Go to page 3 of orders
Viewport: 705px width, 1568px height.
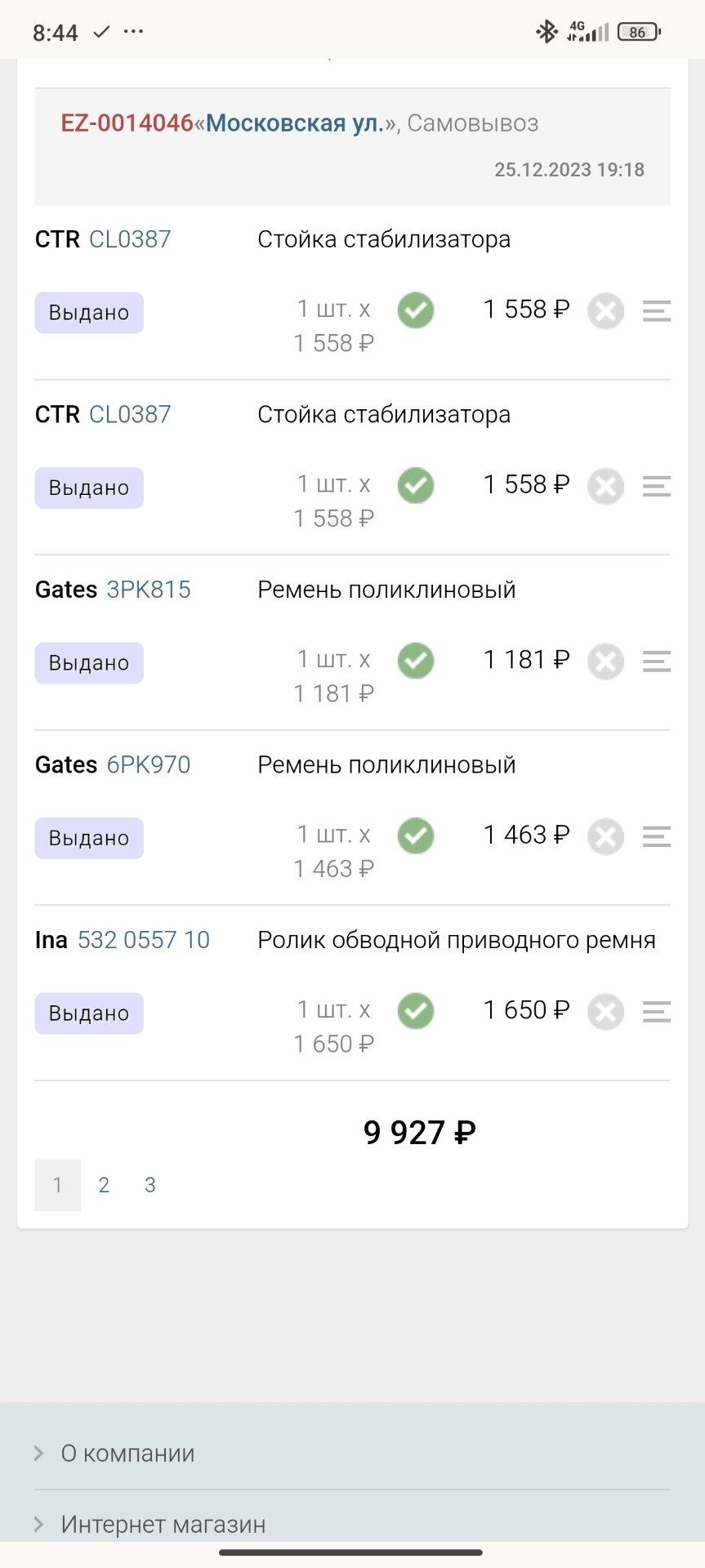(x=150, y=1185)
